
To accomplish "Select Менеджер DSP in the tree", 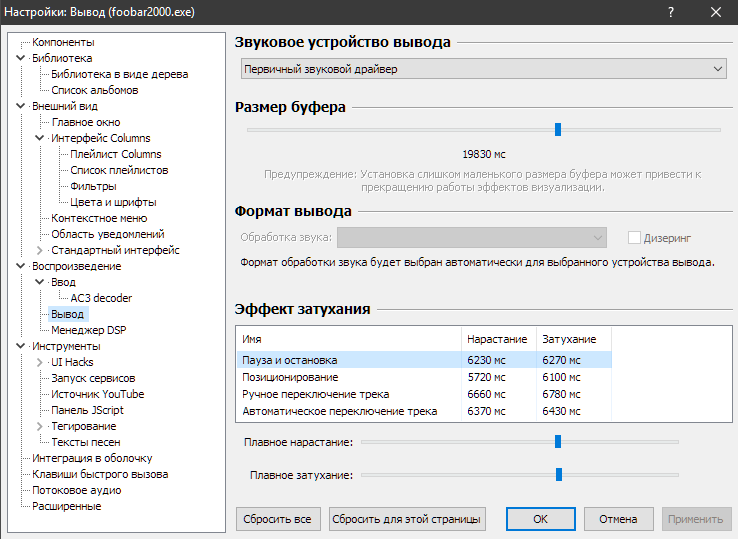I will [88, 330].
